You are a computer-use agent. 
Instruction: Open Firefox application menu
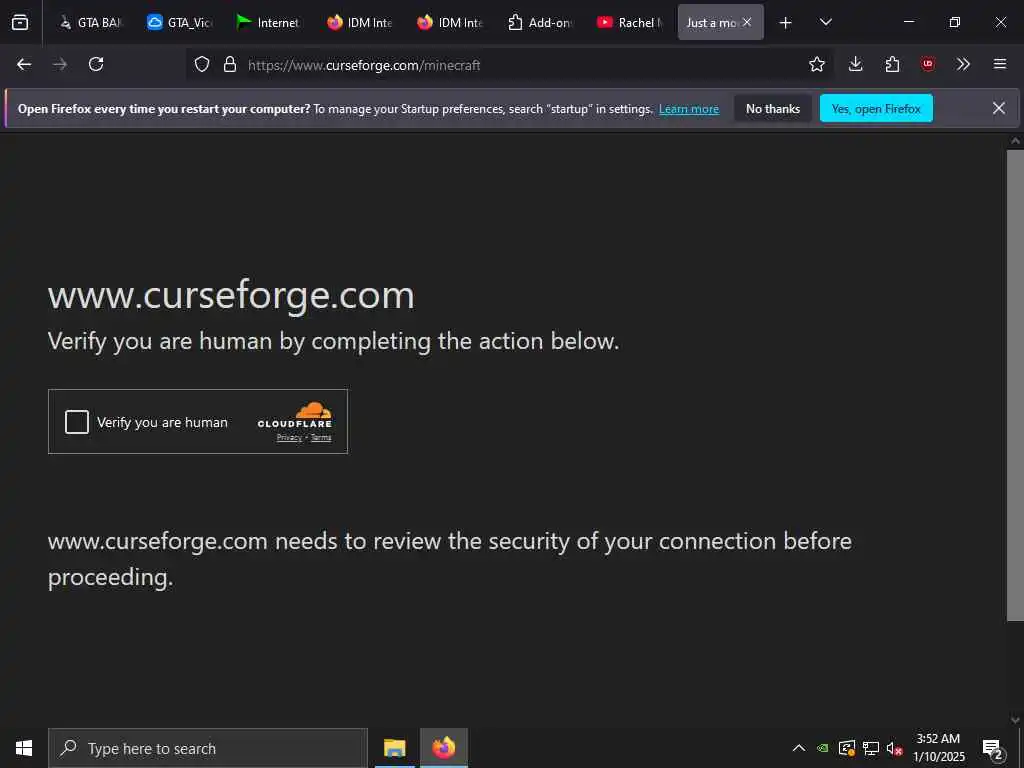[x=1000, y=64]
